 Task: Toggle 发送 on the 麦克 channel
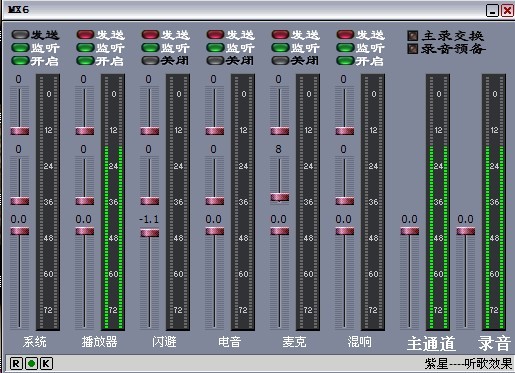click(280, 34)
